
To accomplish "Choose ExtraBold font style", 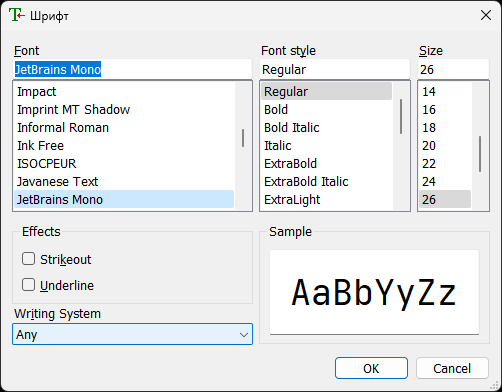I will [326, 163].
